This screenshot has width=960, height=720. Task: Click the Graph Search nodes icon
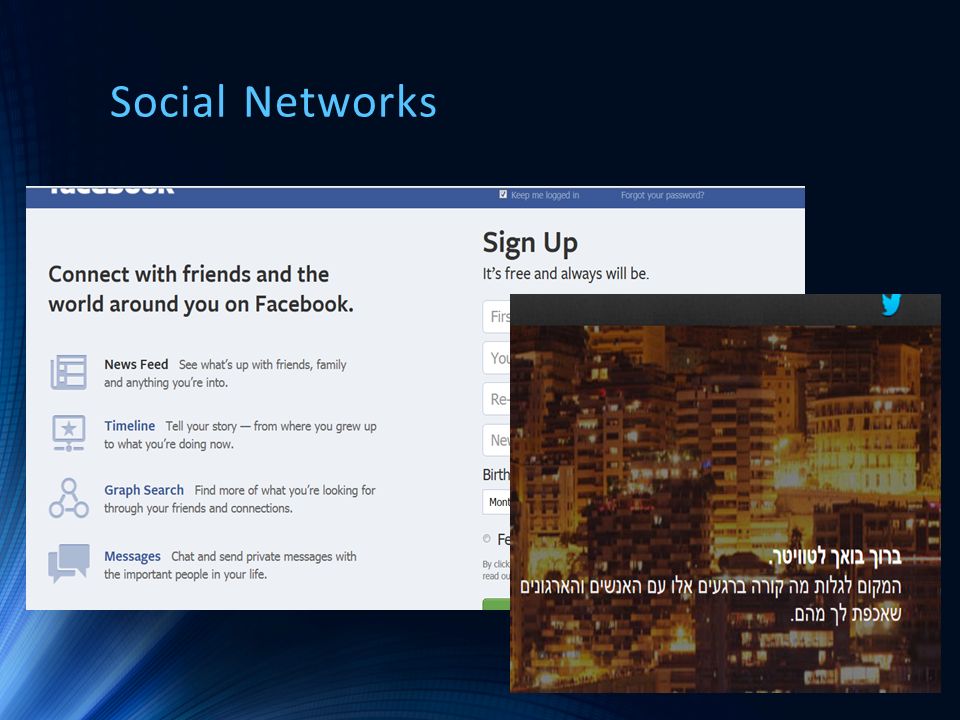tap(69, 498)
